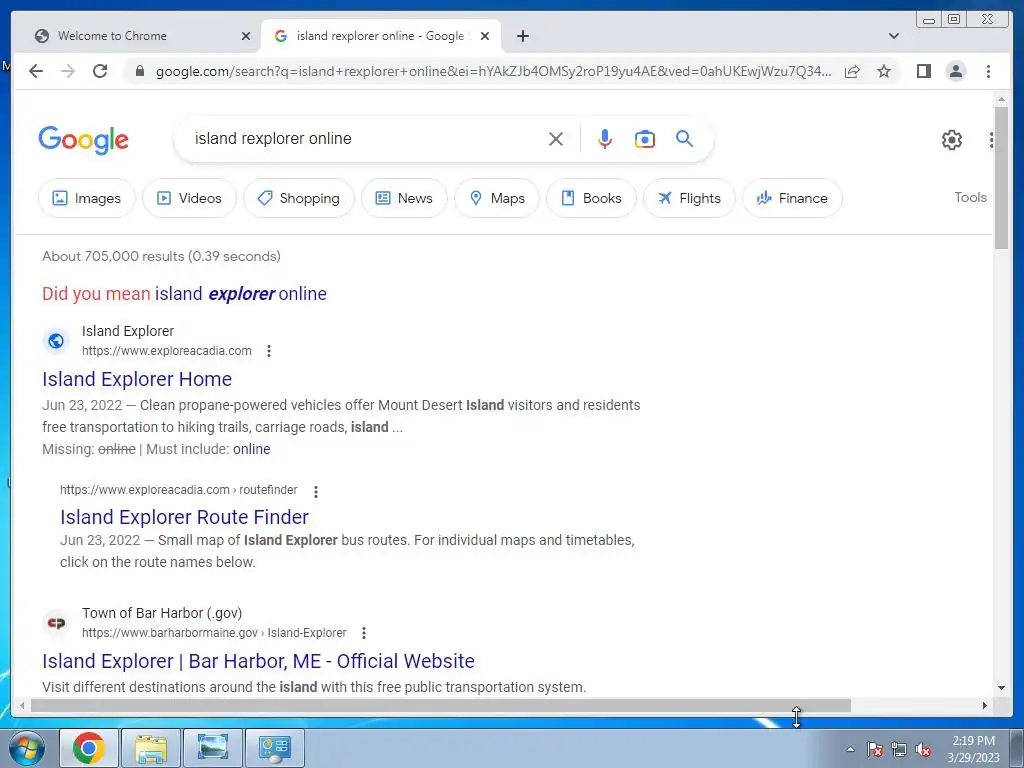Click horizontal scrollbar right arrow
The image size is (1024, 768).
[985, 705]
